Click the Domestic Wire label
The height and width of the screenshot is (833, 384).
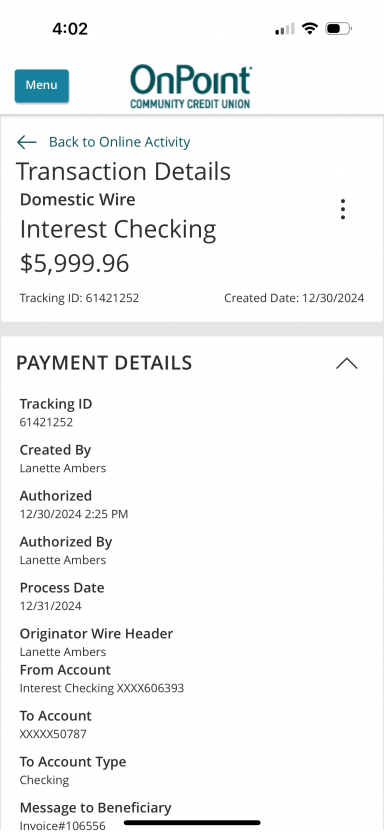[x=78, y=200]
